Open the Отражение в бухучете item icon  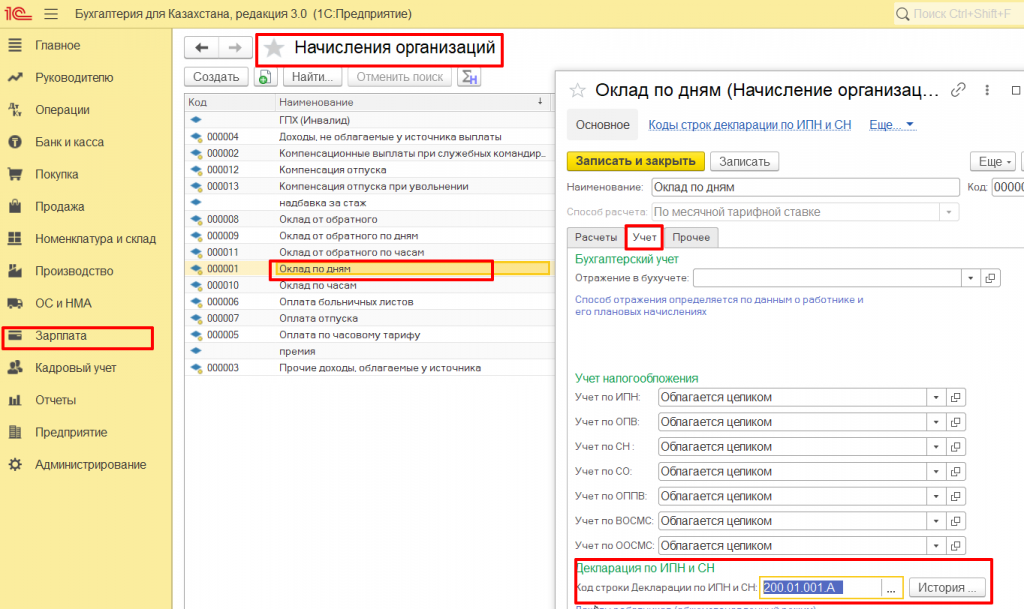(990, 278)
